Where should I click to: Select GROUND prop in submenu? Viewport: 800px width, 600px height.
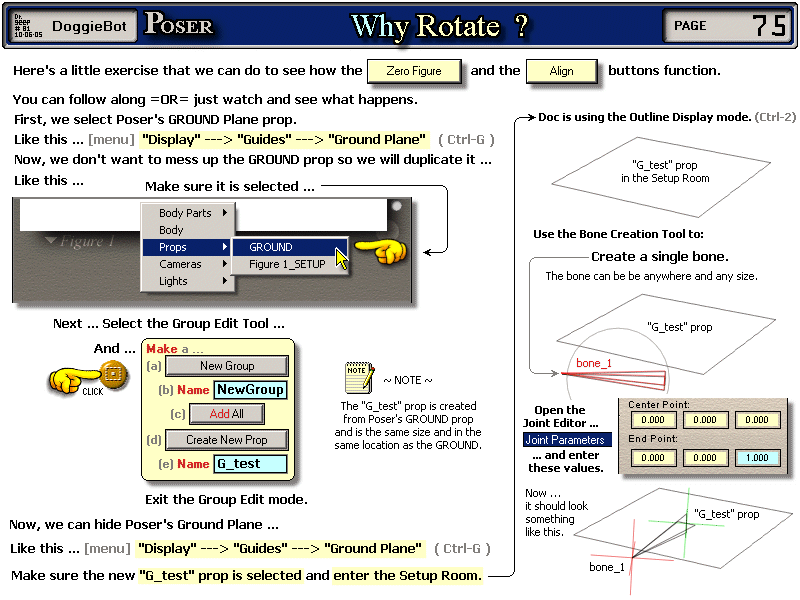[289, 247]
